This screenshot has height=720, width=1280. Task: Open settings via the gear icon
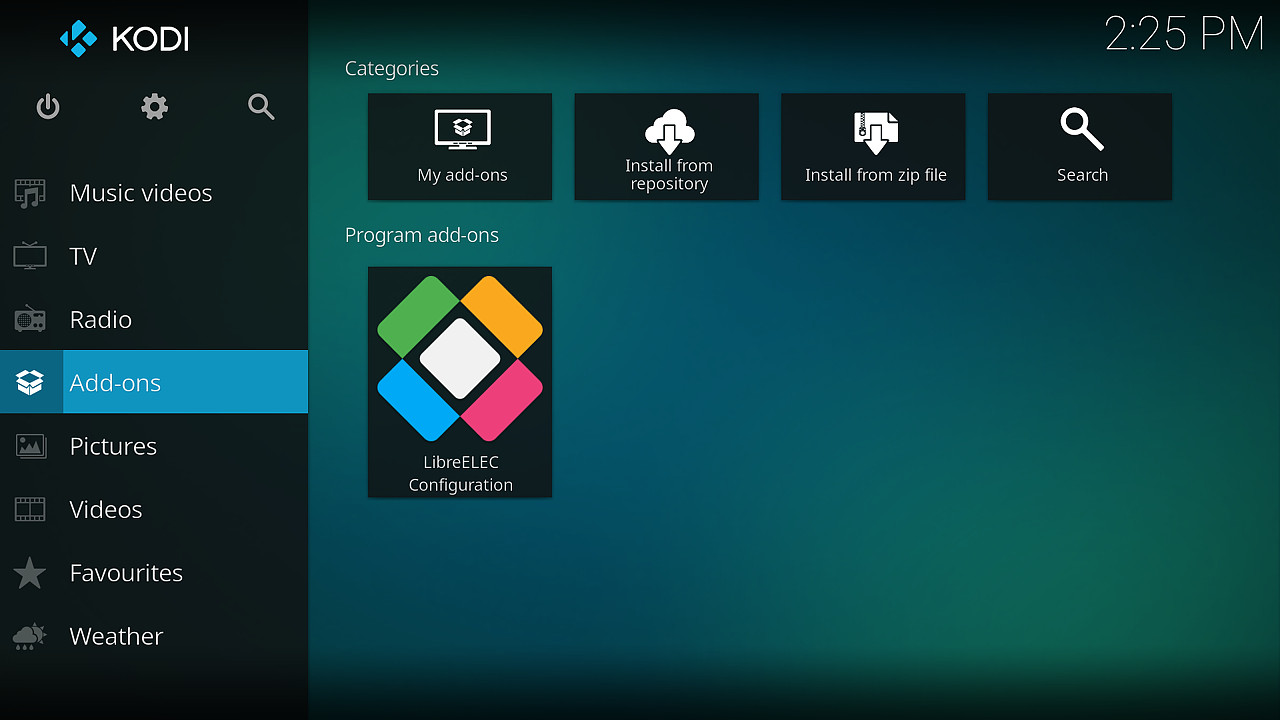154,107
